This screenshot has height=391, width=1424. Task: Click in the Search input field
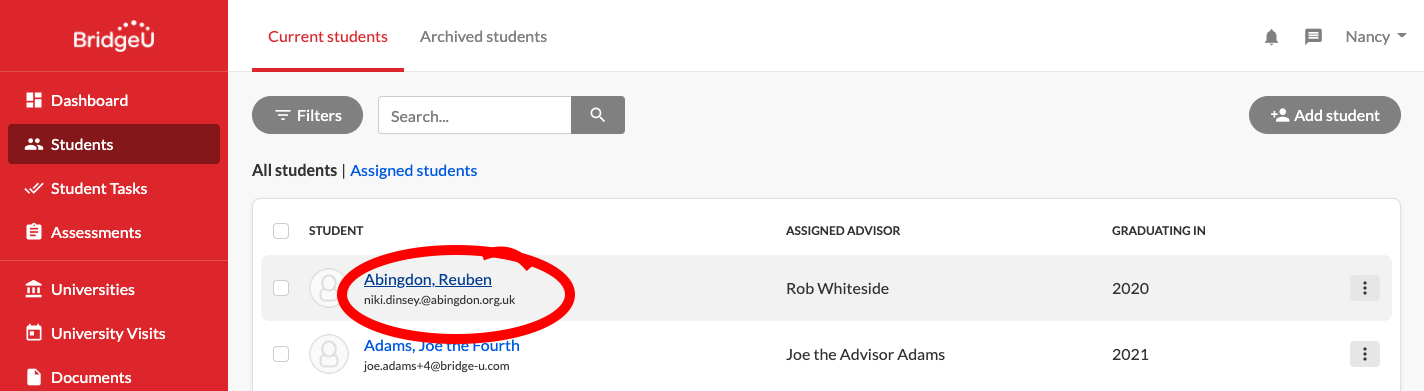(474, 115)
